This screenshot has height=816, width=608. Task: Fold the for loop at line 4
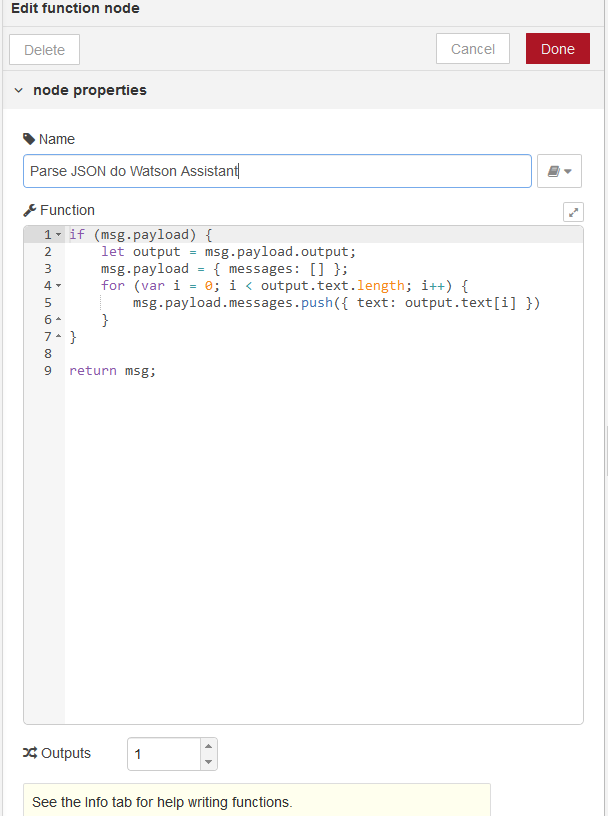(x=58, y=286)
